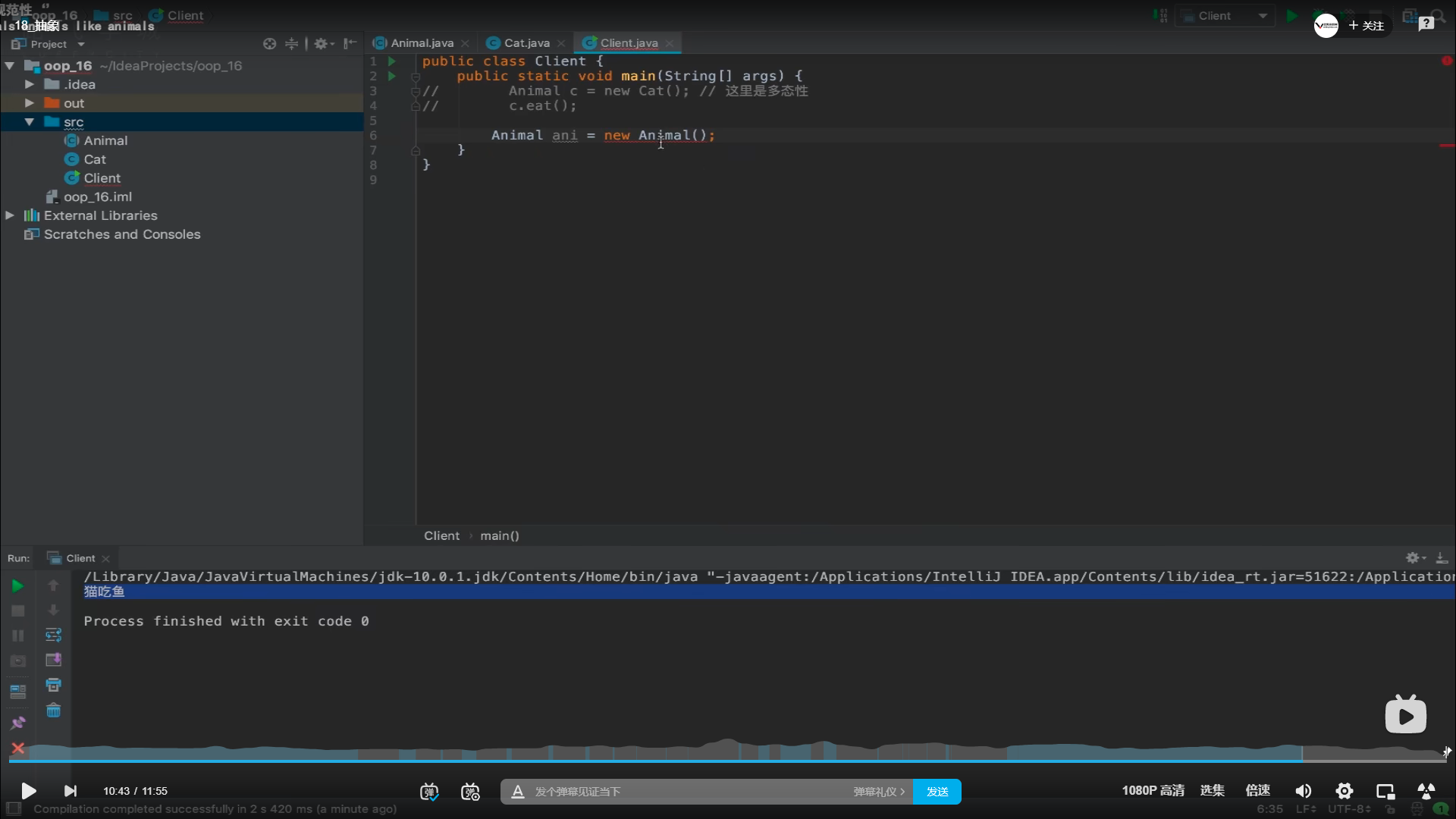Image resolution: width=1456 pixels, height=819 pixels.
Task: Click the pin tab icon in Run panel
Action: pyautogui.click(x=17, y=723)
